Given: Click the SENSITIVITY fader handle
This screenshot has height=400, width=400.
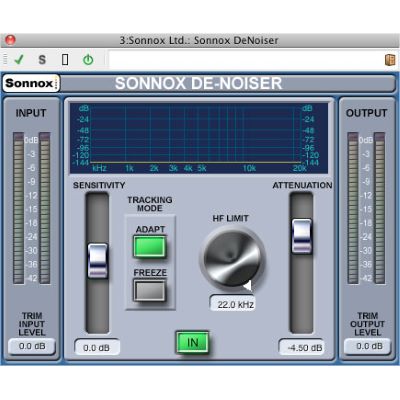Looking at the screenshot, I should (97, 261).
